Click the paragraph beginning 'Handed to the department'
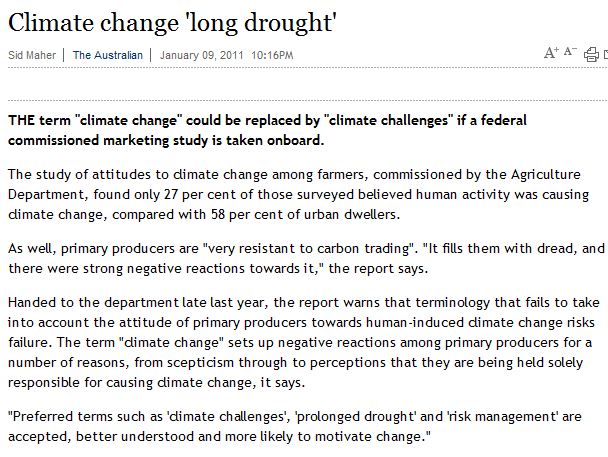The width and height of the screenshot is (608, 457). click(x=304, y=342)
